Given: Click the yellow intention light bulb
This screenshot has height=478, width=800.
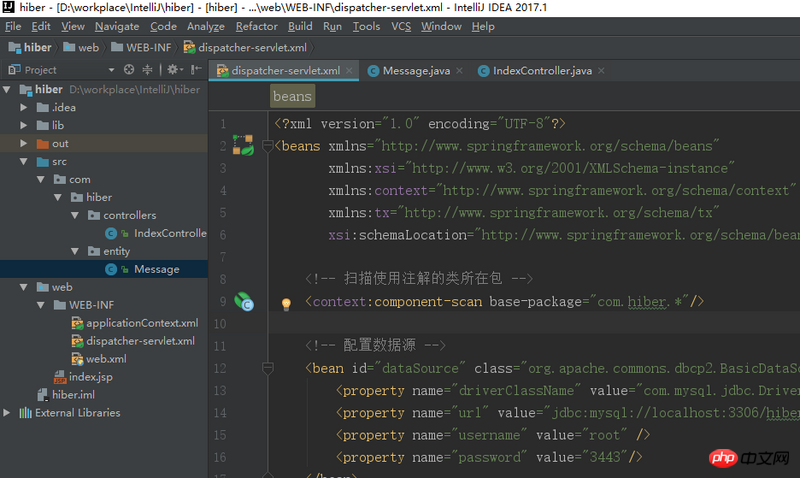Looking at the screenshot, I should click(286, 304).
